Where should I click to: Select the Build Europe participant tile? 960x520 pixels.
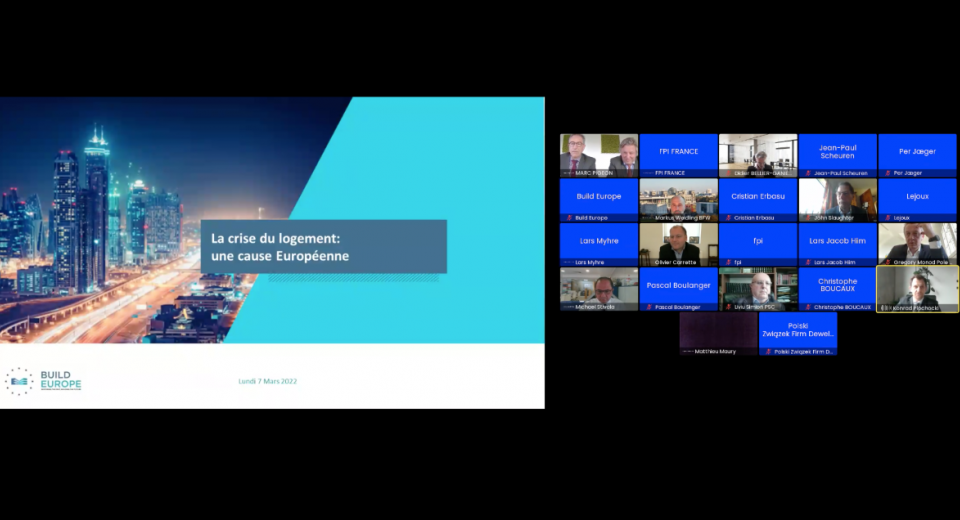(x=599, y=200)
